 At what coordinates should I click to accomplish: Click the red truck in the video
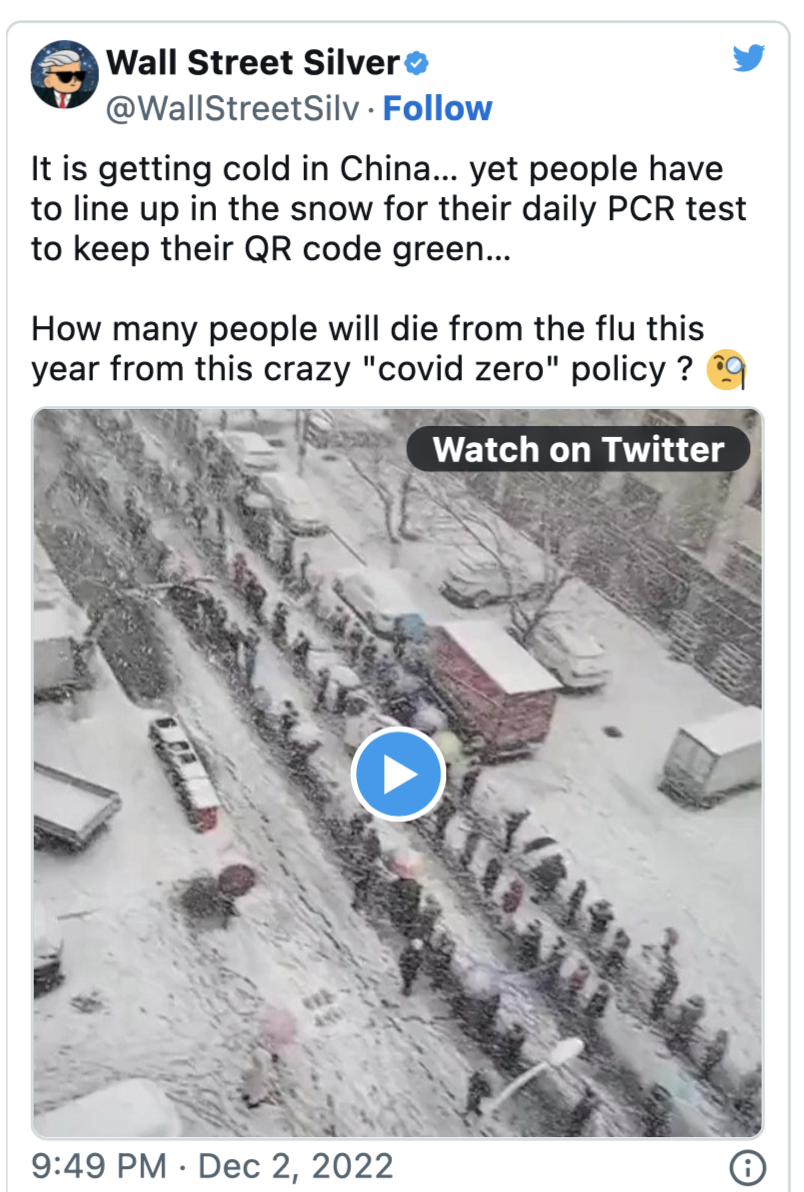492,690
